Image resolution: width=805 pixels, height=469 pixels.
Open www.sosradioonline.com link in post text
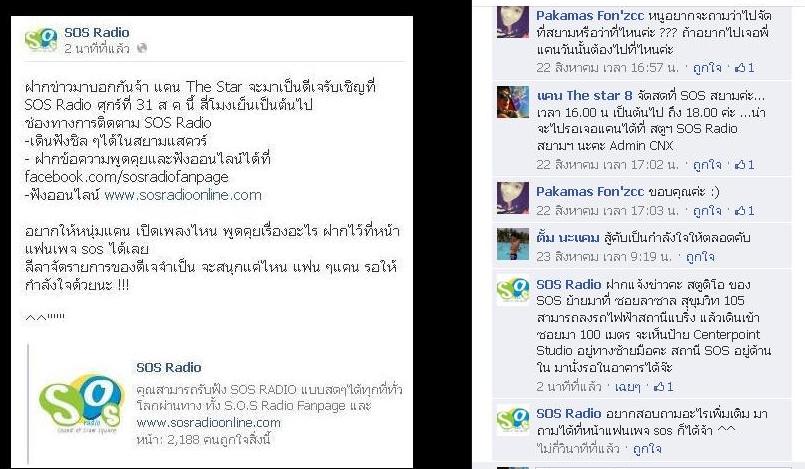(x=183, y=195)
